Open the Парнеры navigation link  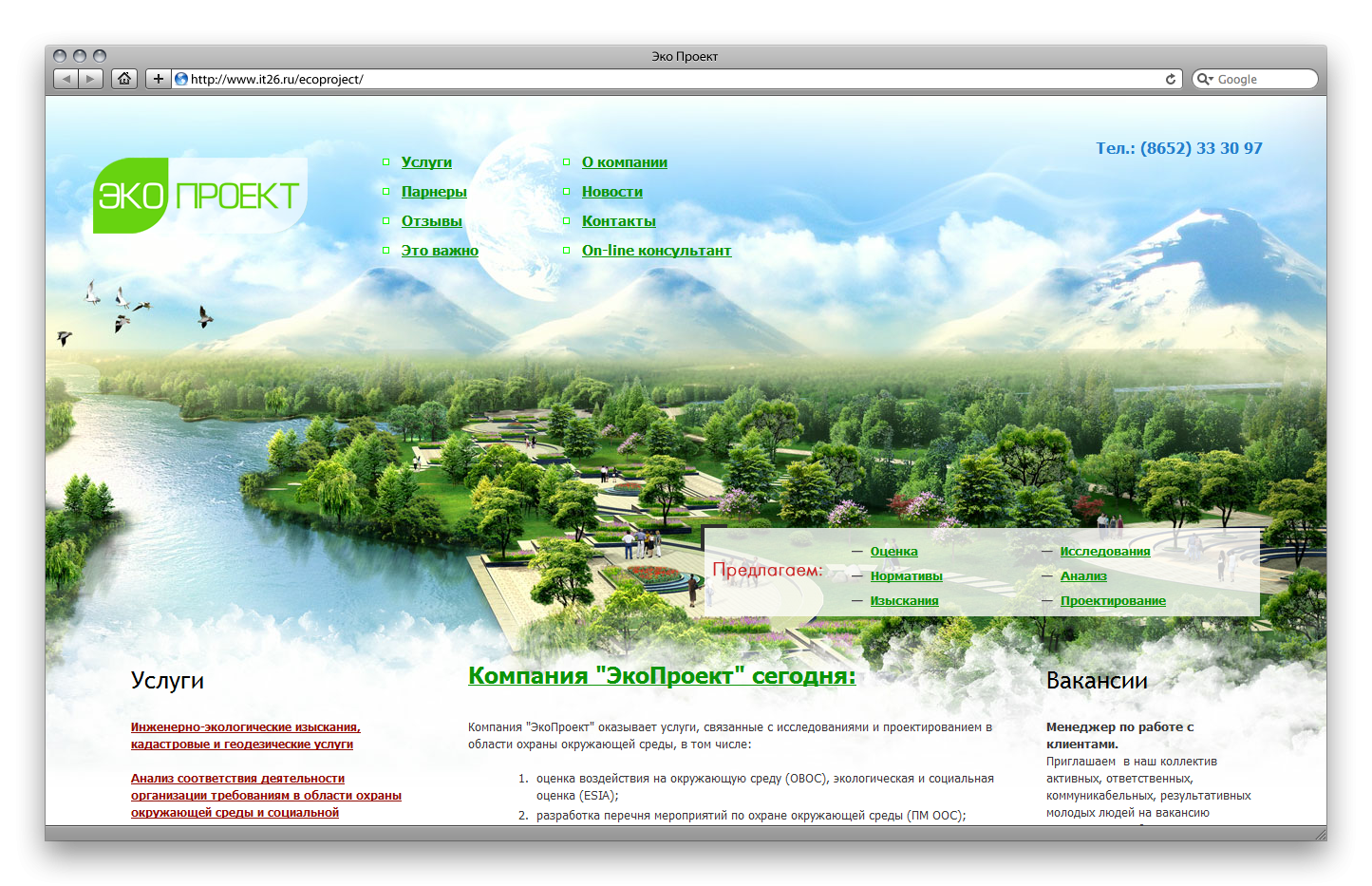tap(434, 192)
